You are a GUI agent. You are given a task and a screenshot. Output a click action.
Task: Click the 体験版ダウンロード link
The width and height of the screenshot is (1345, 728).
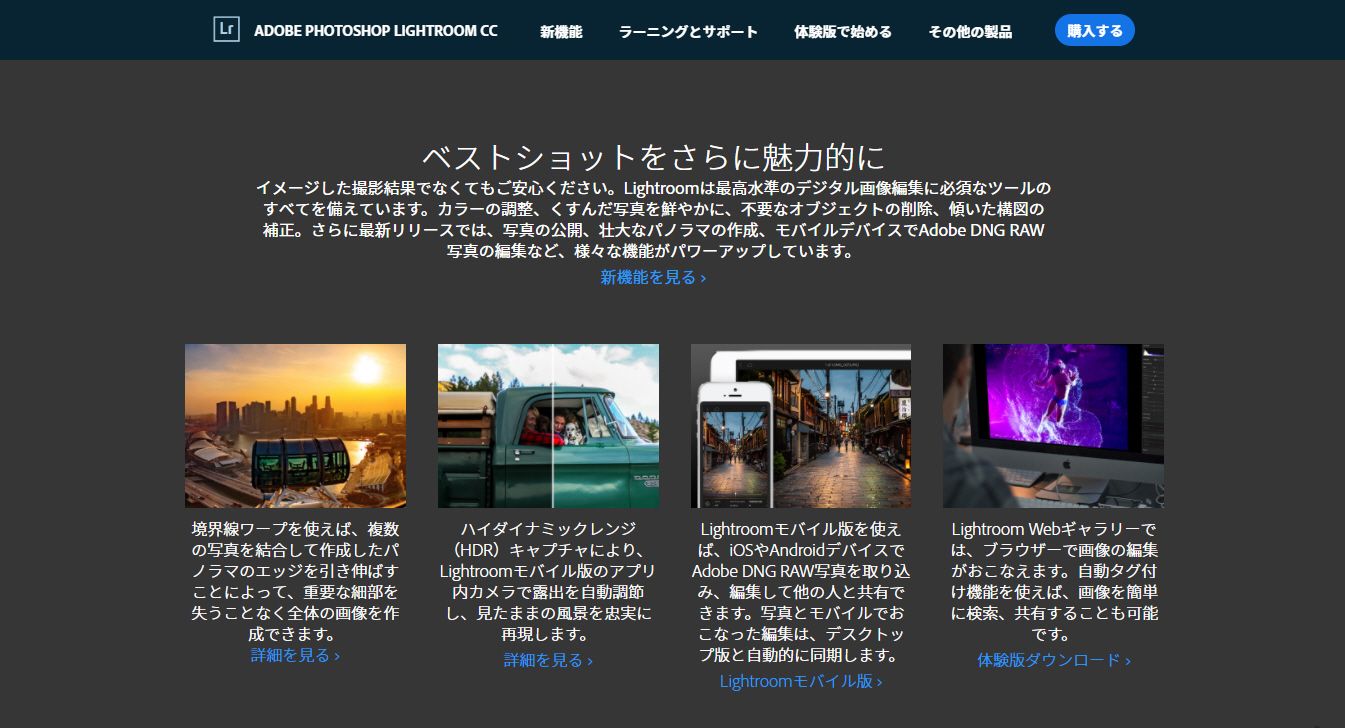(x=1054, y=660)
